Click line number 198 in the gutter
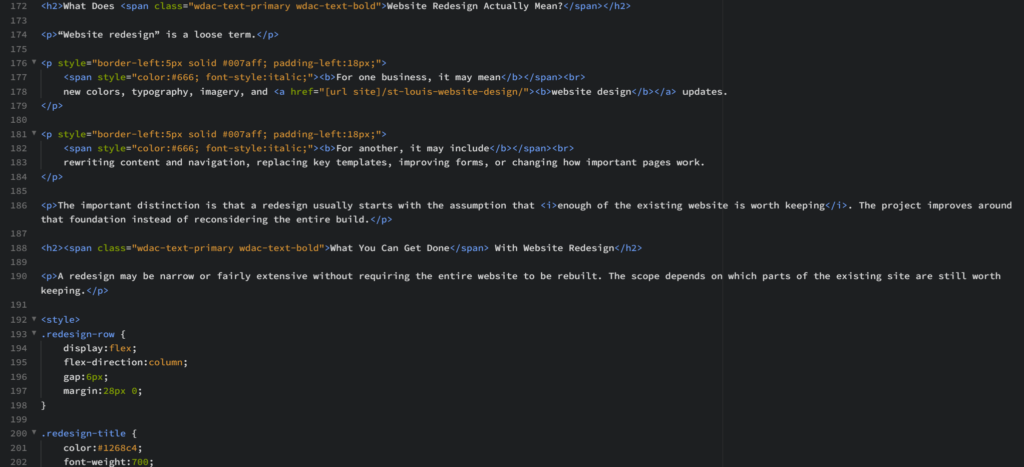 (20, 405)
